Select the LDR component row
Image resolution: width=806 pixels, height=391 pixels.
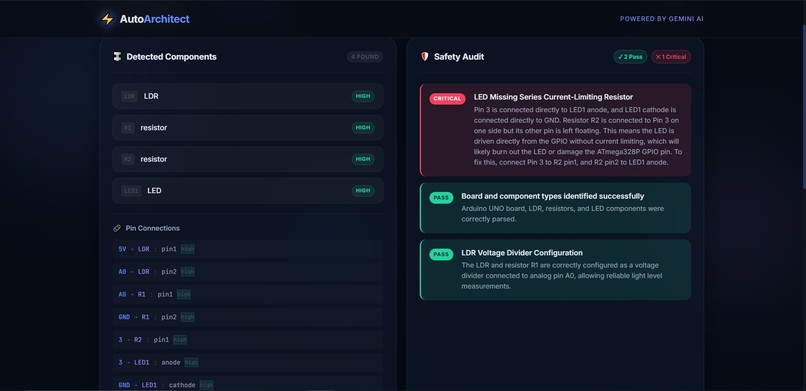pyautogui.click(x=248, y=96)
